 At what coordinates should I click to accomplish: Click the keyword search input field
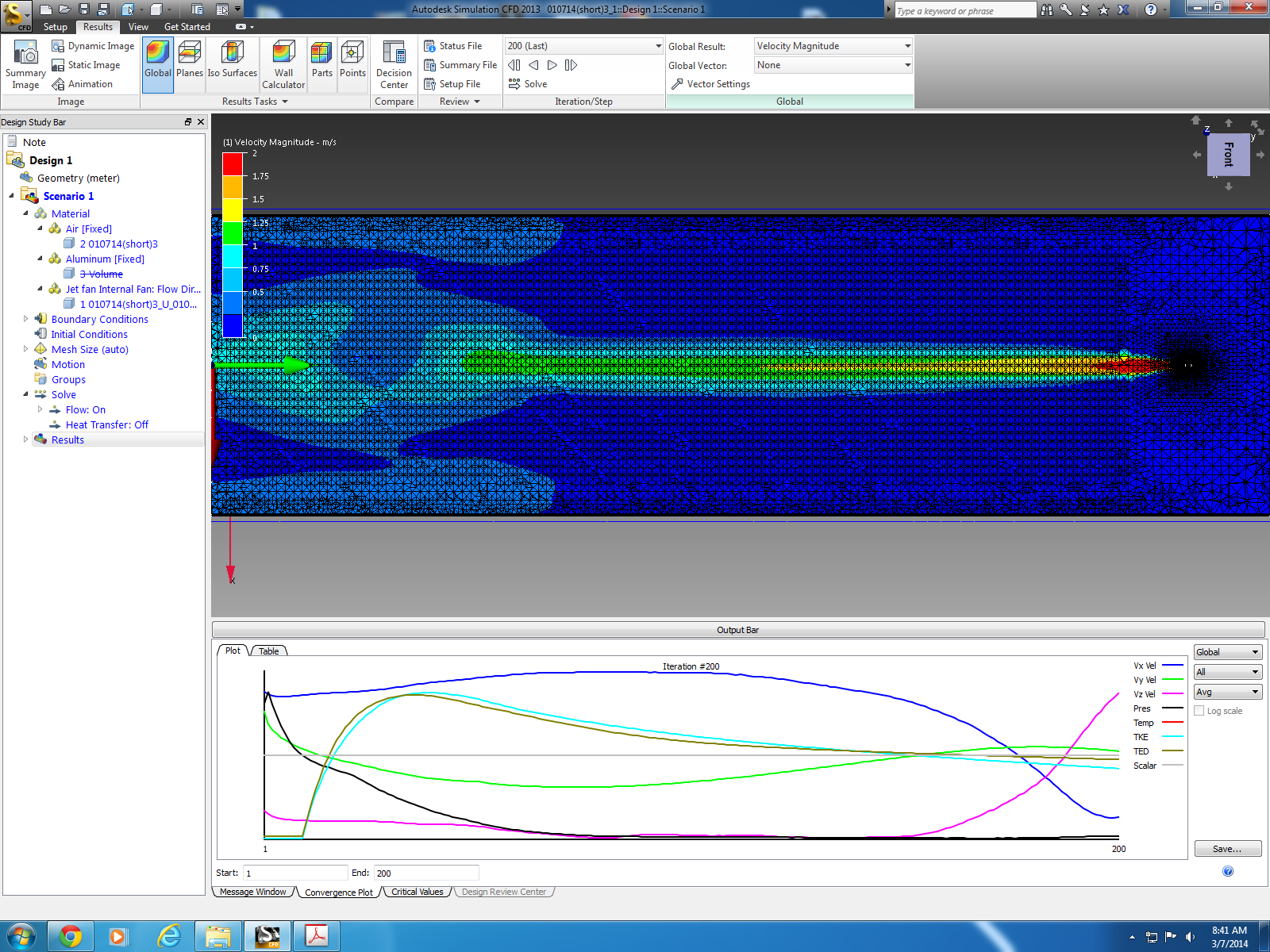[x=964, y=10]
